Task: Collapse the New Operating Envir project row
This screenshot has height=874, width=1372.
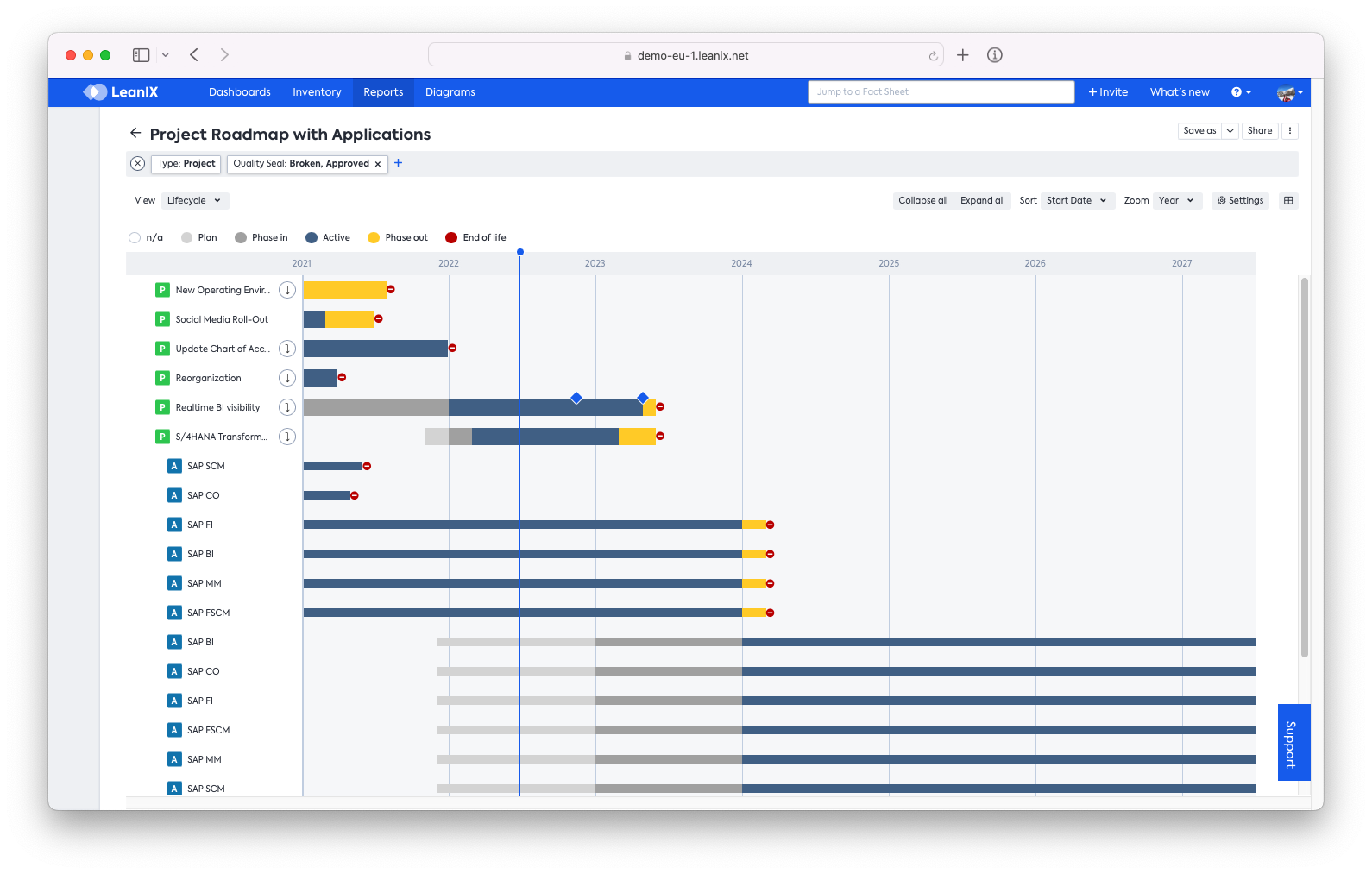Action: pyautogui.click(x=287, y=290)
